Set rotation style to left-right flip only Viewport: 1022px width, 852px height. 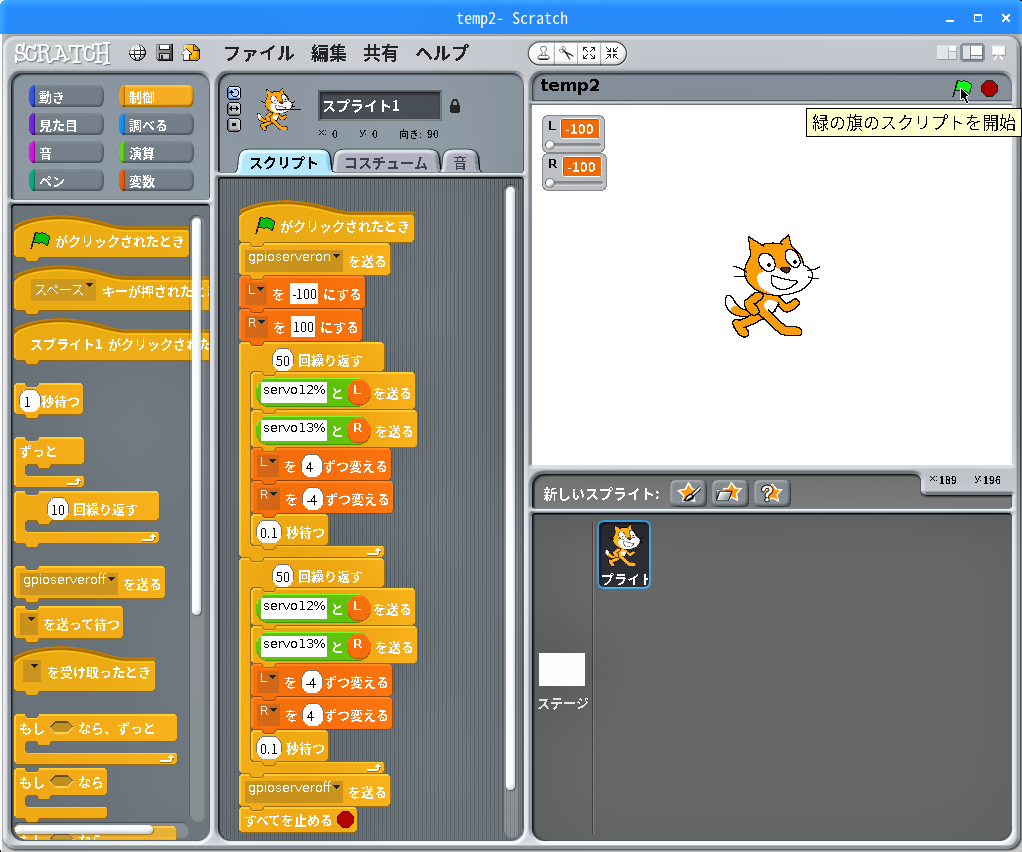[x=234, y=109]
